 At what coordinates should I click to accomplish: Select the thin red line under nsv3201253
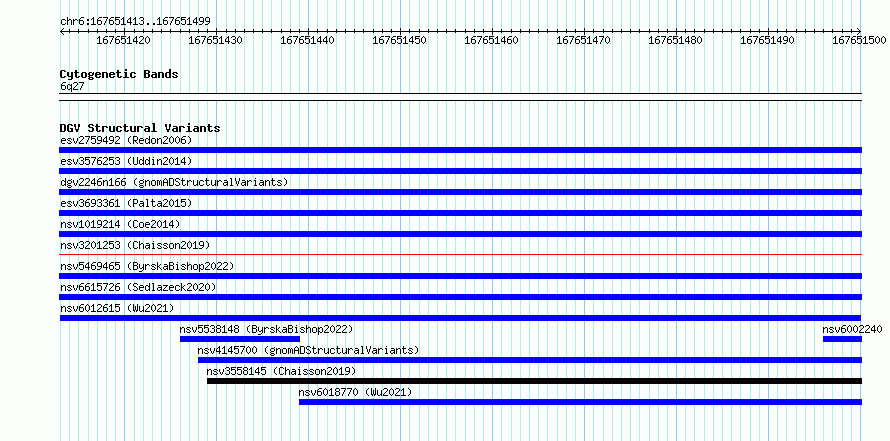tap(460, 255)
